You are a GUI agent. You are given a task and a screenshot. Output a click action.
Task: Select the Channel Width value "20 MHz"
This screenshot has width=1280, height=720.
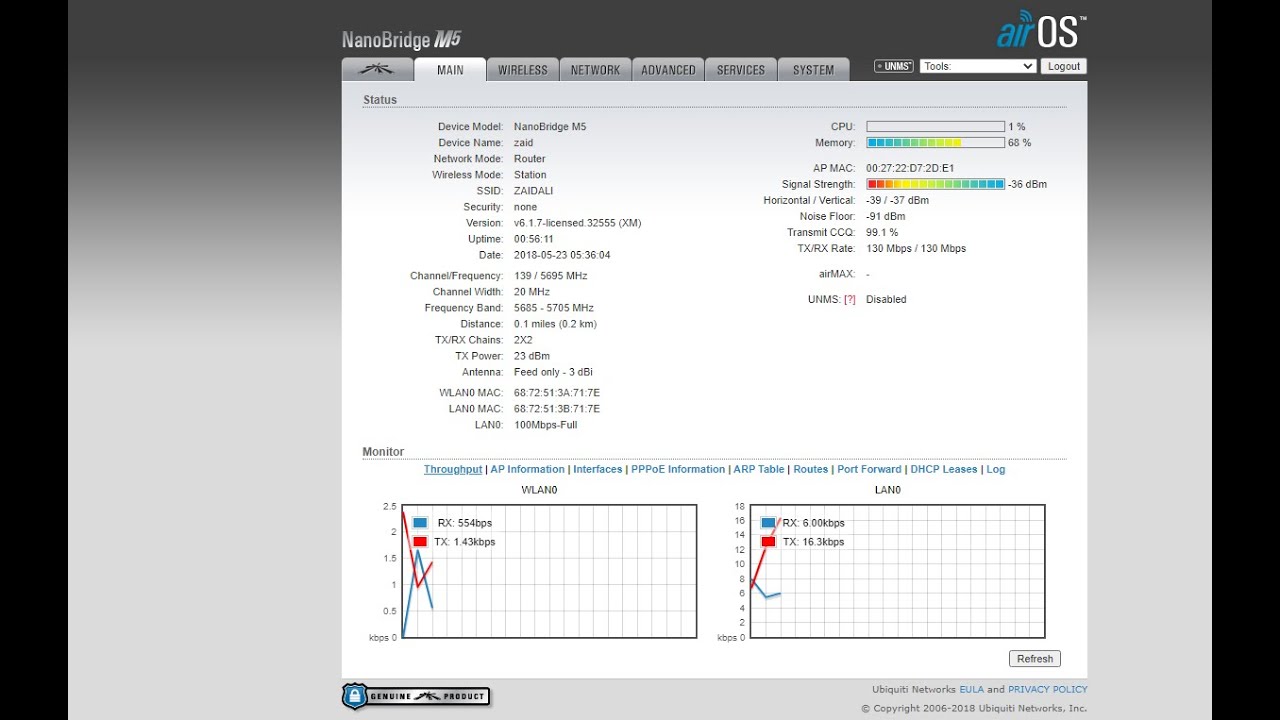pyautogui.click(x=532, y=292)
